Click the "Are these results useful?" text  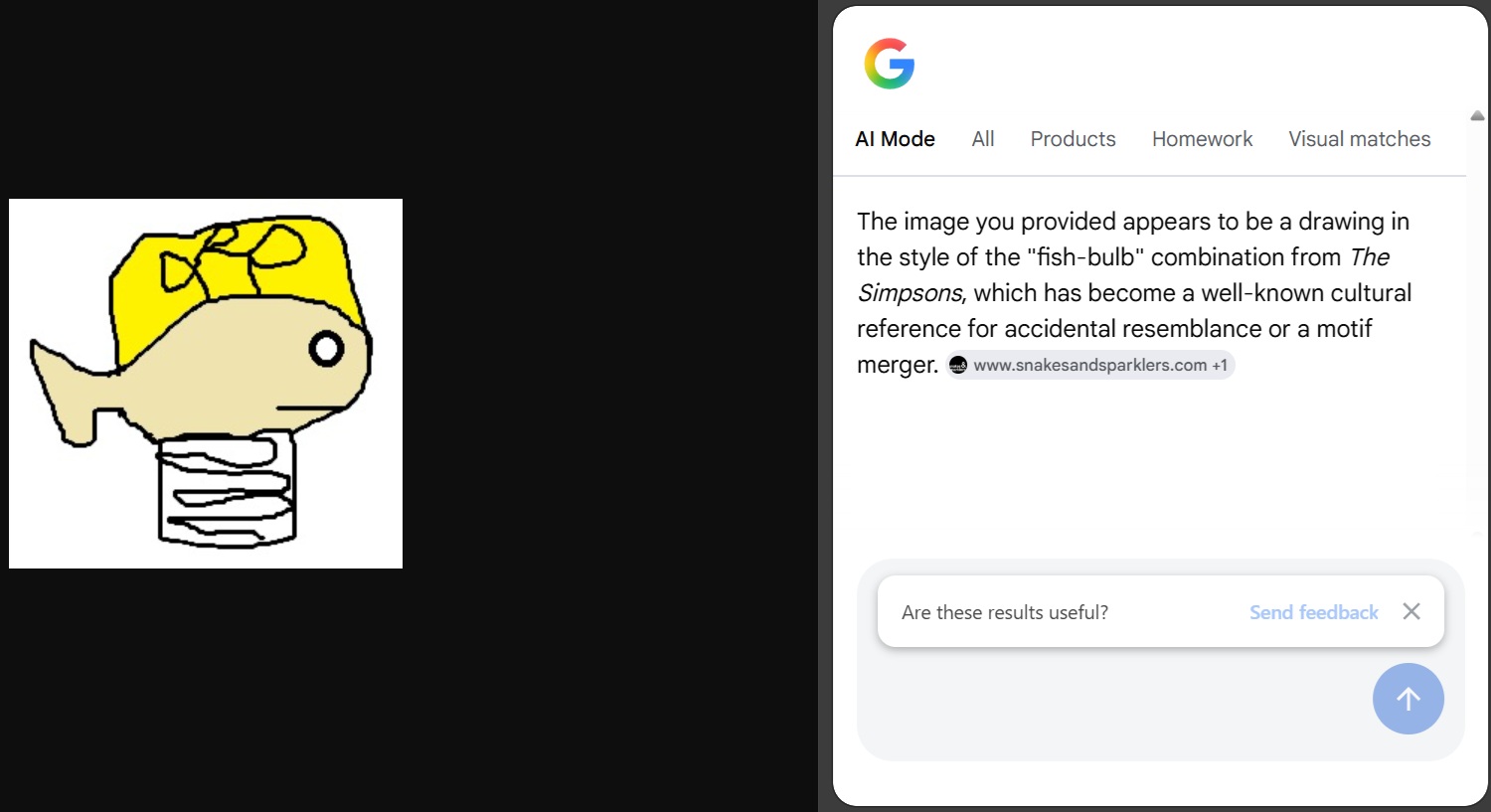(x=1004, y=612)
